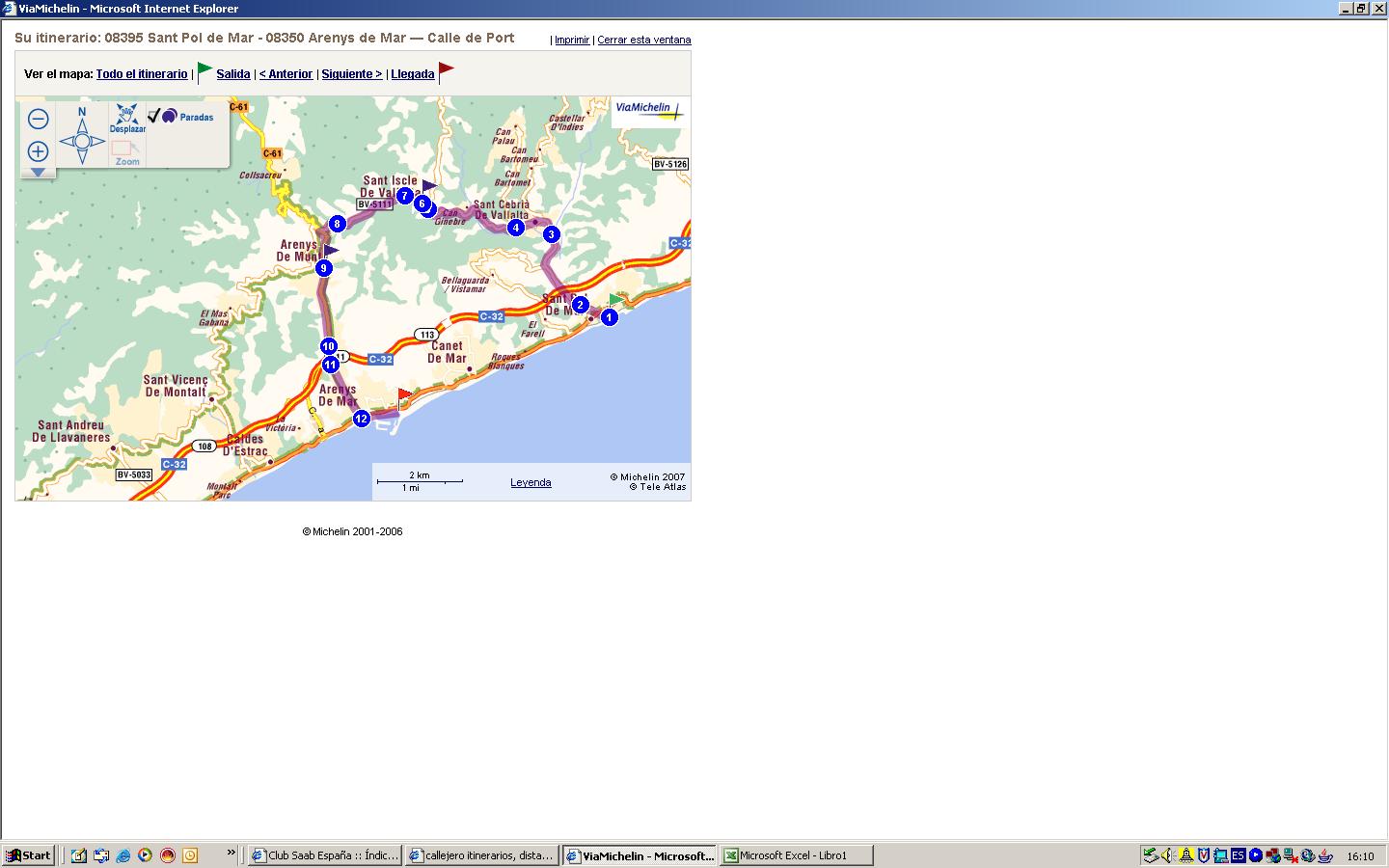
Task: Switch to Microsoft Excel Libro1 taskbar window
Action: (797, 855)
